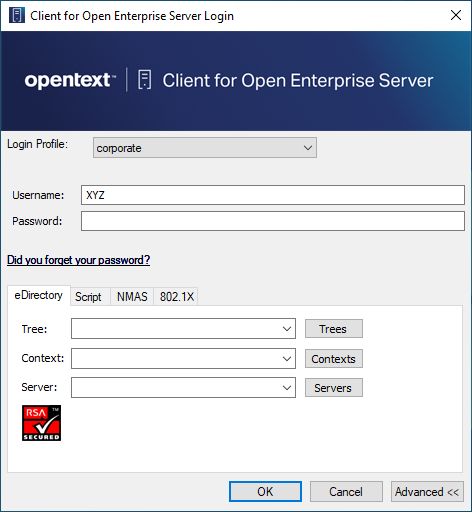Open the NMAS tab
The height and width of the screenshot is (512, 472).
click(x=132, y=297)
